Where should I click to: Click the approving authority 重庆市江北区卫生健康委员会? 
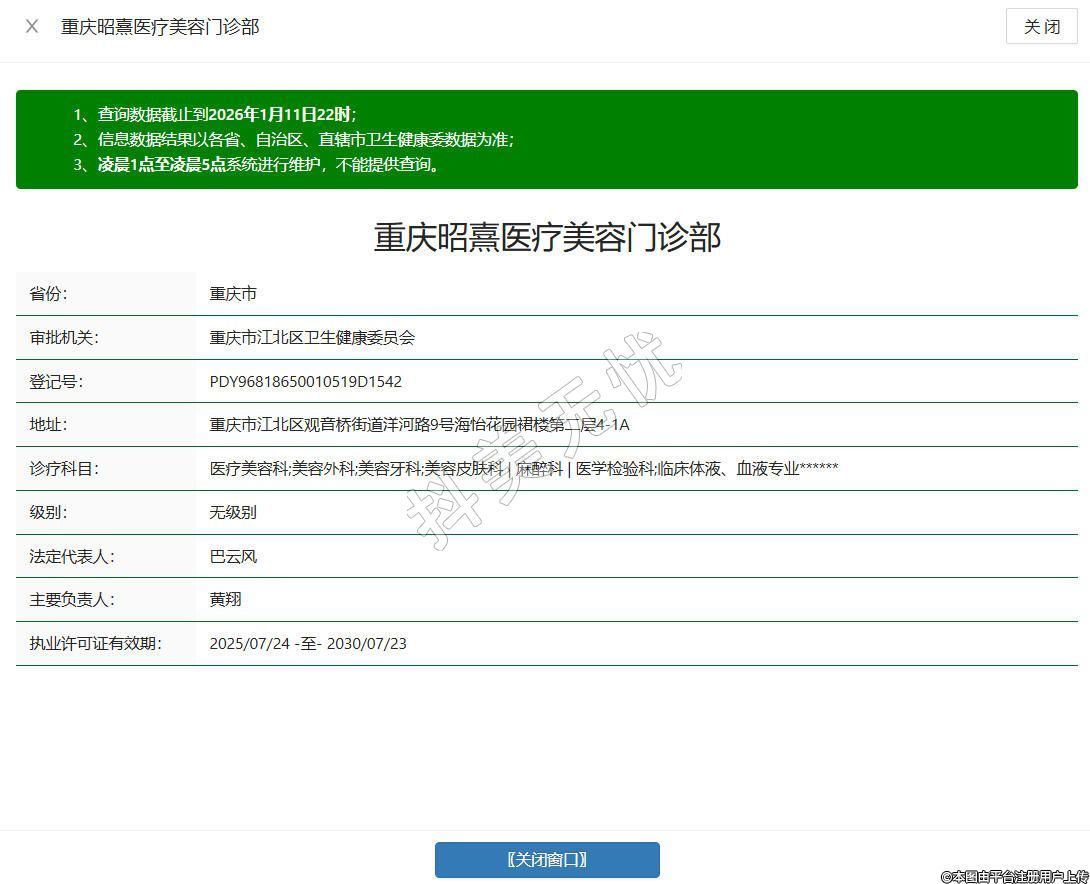point(312,338)
